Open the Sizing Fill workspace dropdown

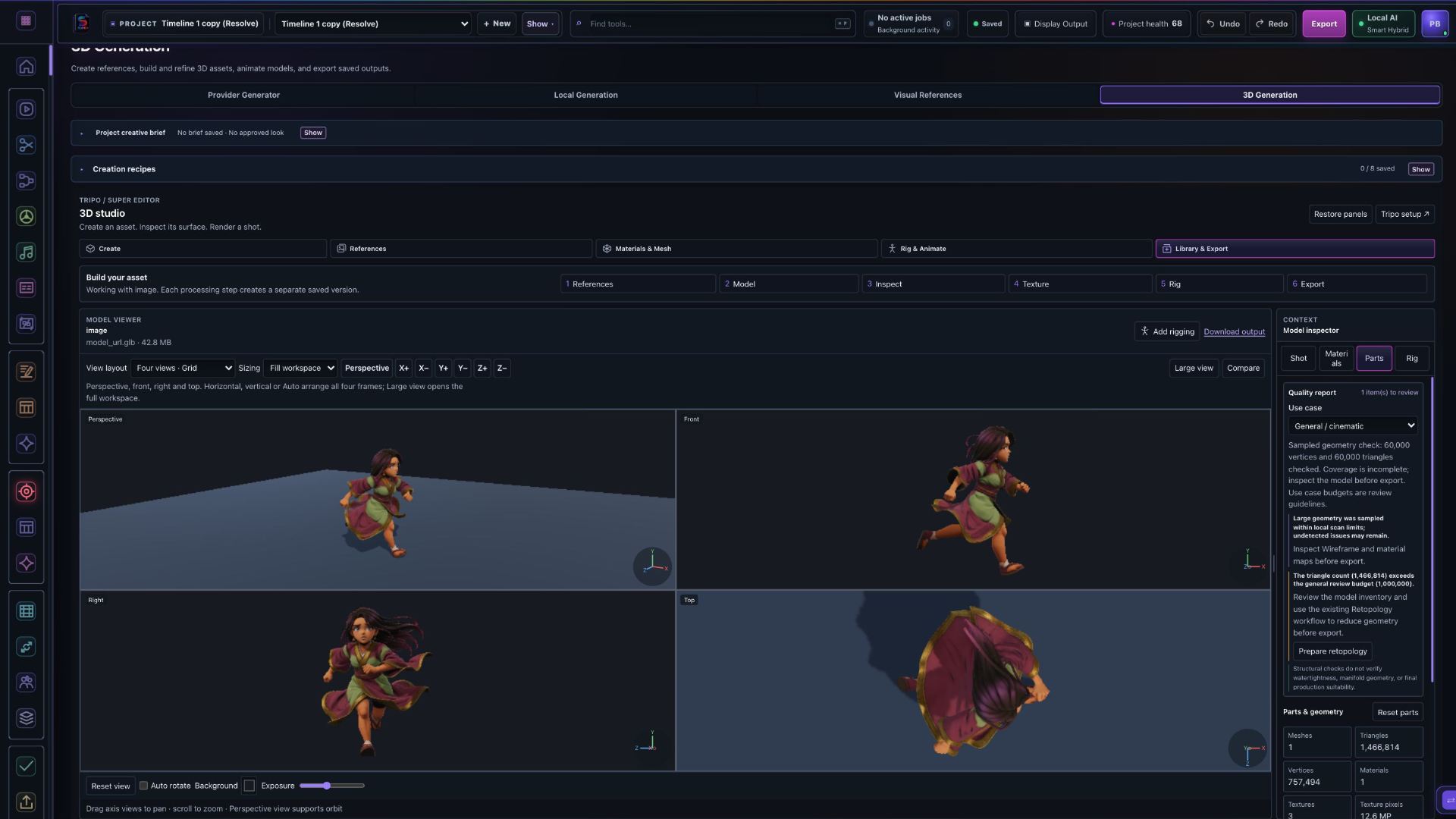click(301, 369)
